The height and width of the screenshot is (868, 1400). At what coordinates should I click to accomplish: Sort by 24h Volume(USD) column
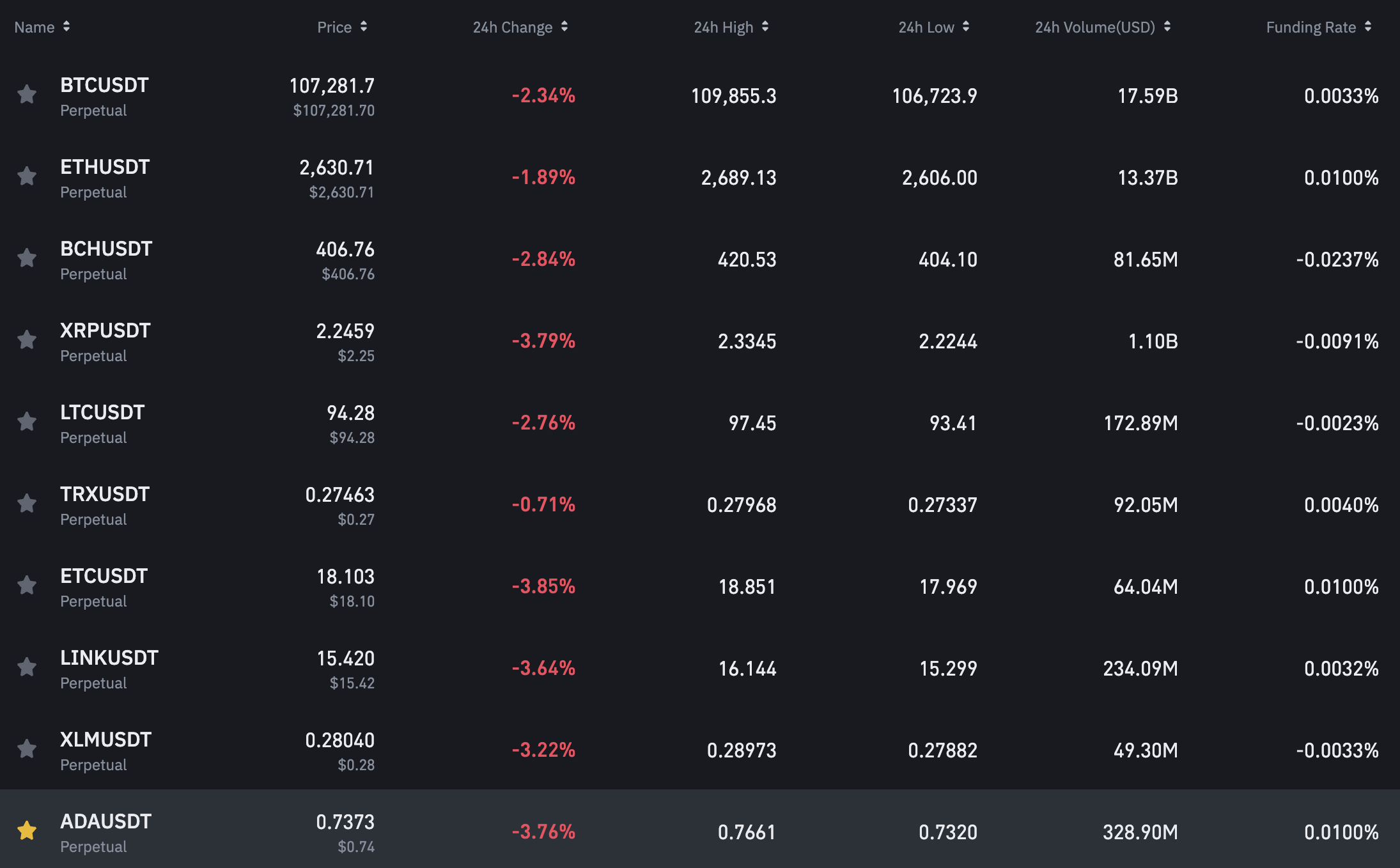tap(1103, 27)
